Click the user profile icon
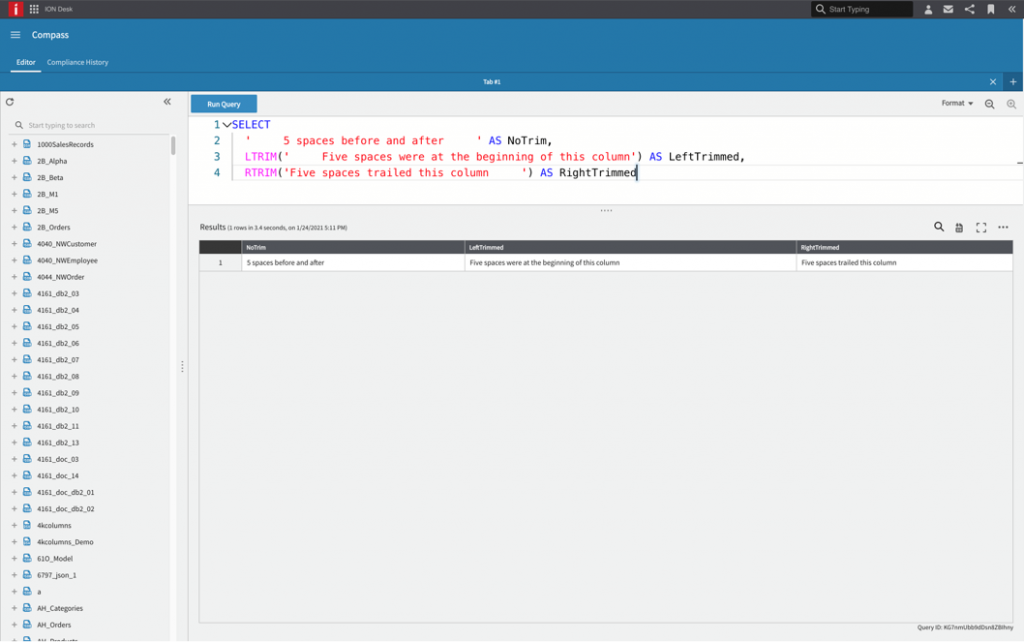 tap(928, 9)
